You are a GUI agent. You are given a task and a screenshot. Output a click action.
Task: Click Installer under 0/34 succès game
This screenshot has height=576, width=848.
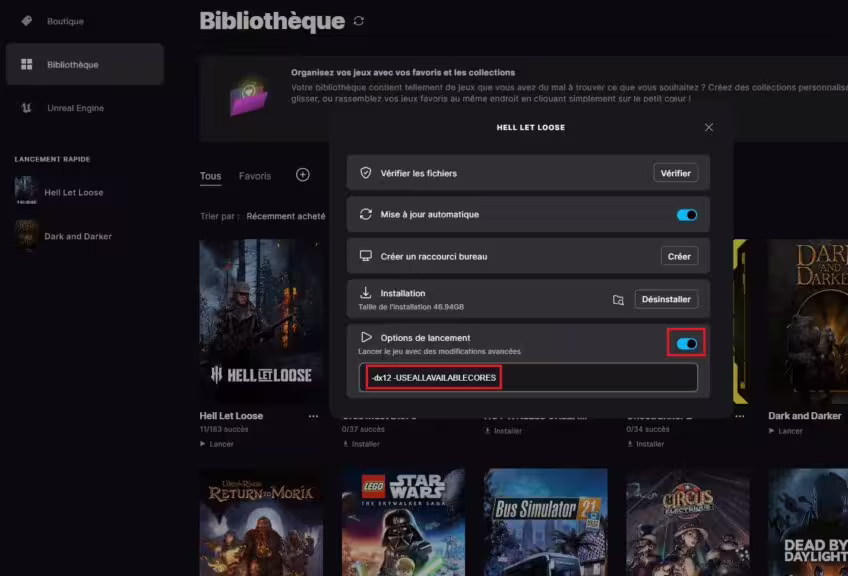click(x=646, y=444)
